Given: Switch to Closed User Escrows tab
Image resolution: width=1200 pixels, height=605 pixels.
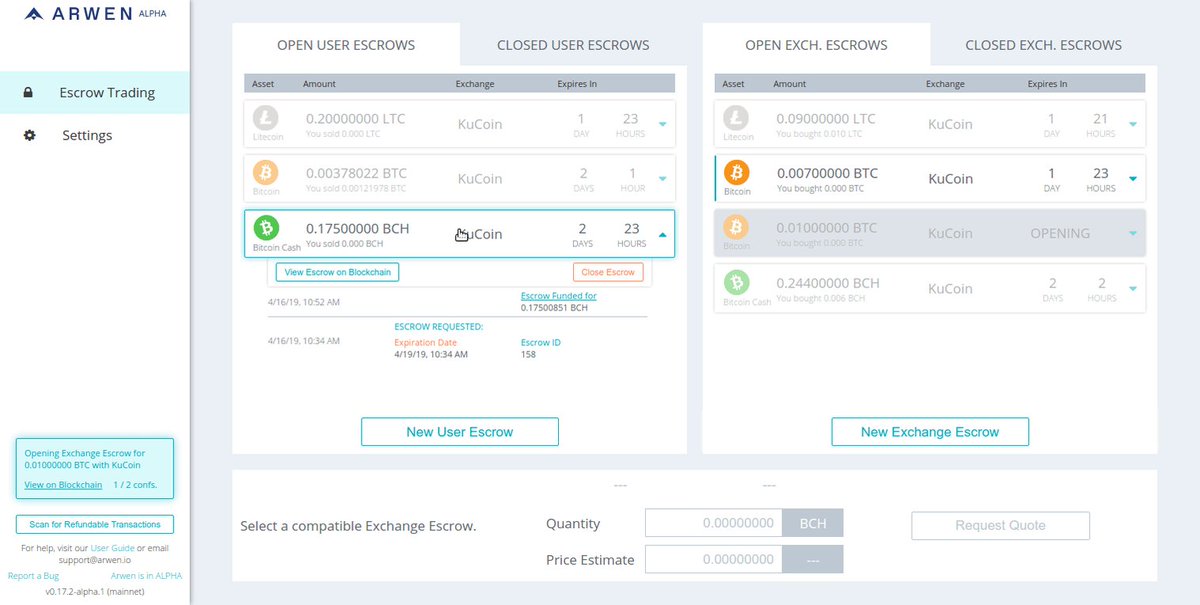Looking at the screenshot, I should 573,45.
